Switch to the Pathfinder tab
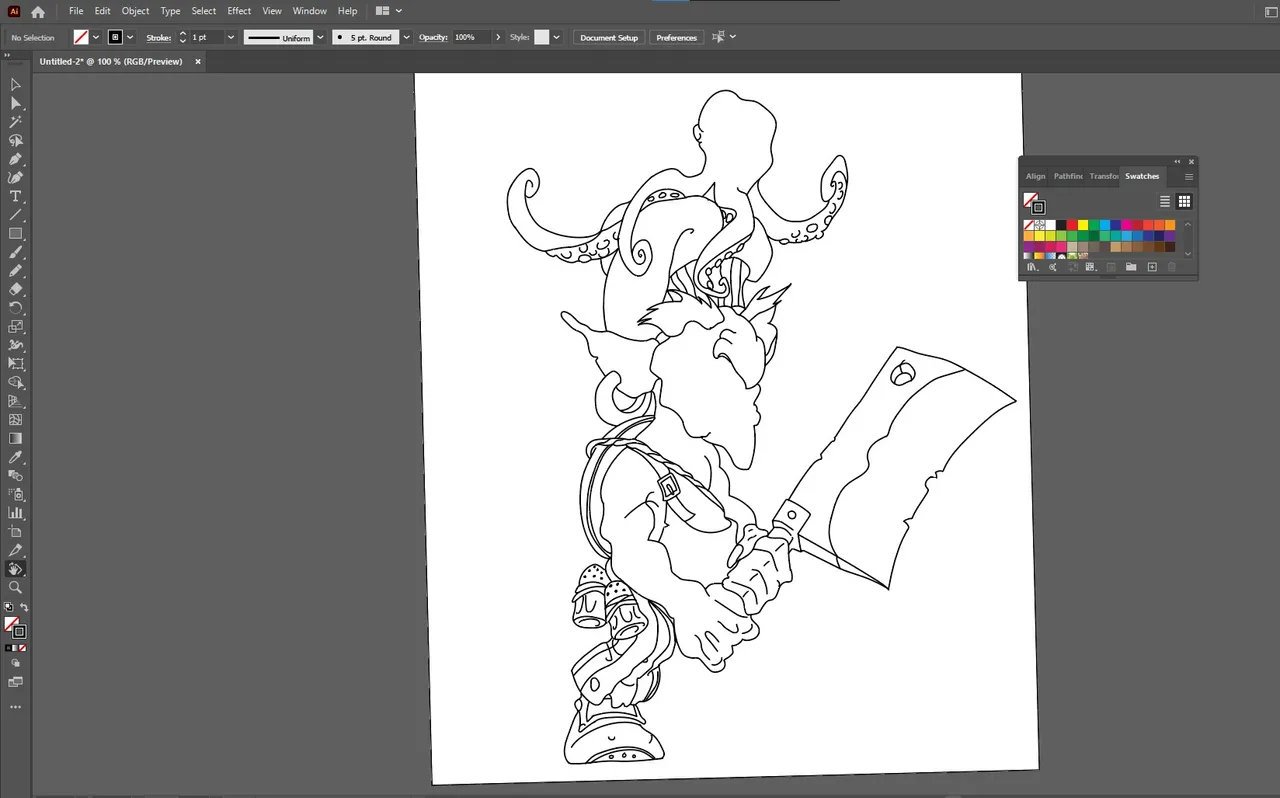 pyautogui.click(x=1068, y=176)
